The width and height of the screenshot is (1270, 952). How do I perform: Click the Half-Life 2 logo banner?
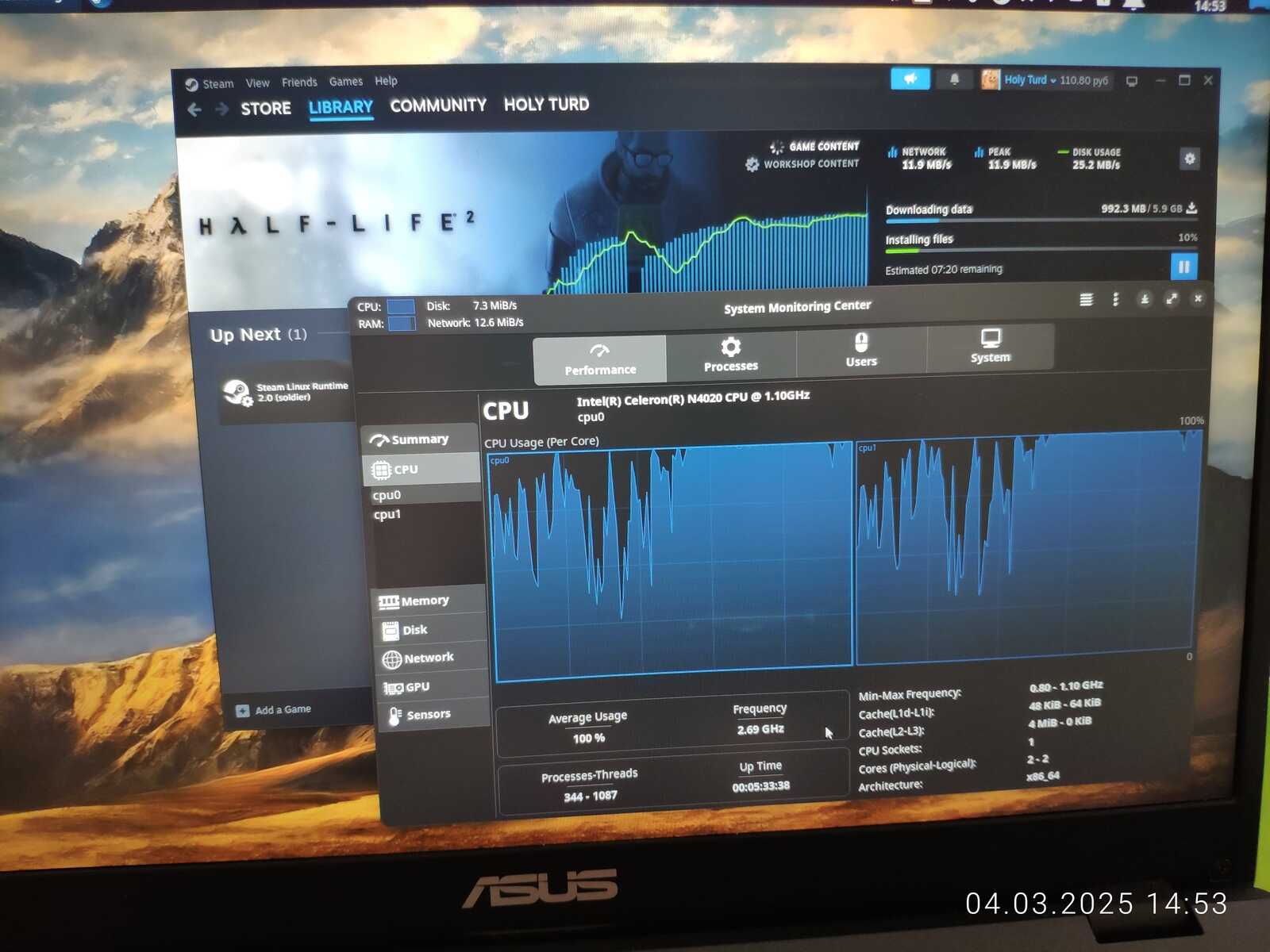click(x=337, y=223)
